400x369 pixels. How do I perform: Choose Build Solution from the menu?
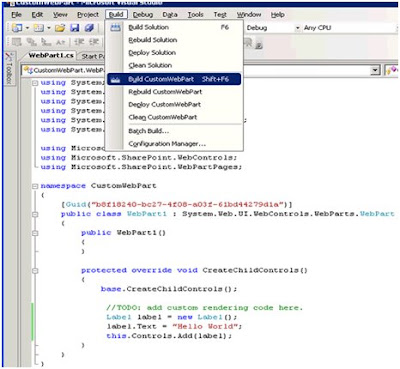click(174, 27)
